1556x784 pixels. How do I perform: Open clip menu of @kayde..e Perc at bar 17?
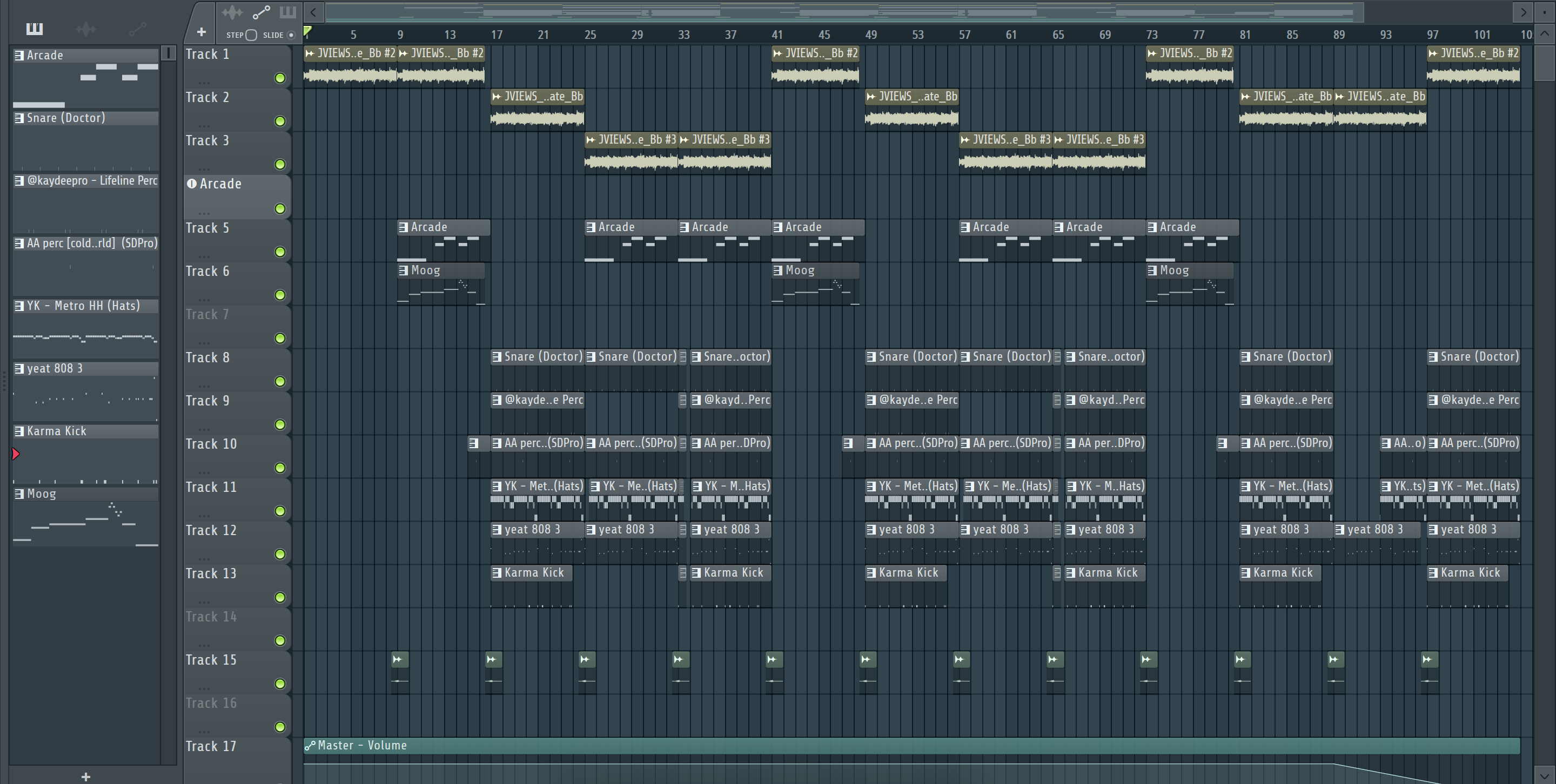pyautogui.click(x=497, y=400)
